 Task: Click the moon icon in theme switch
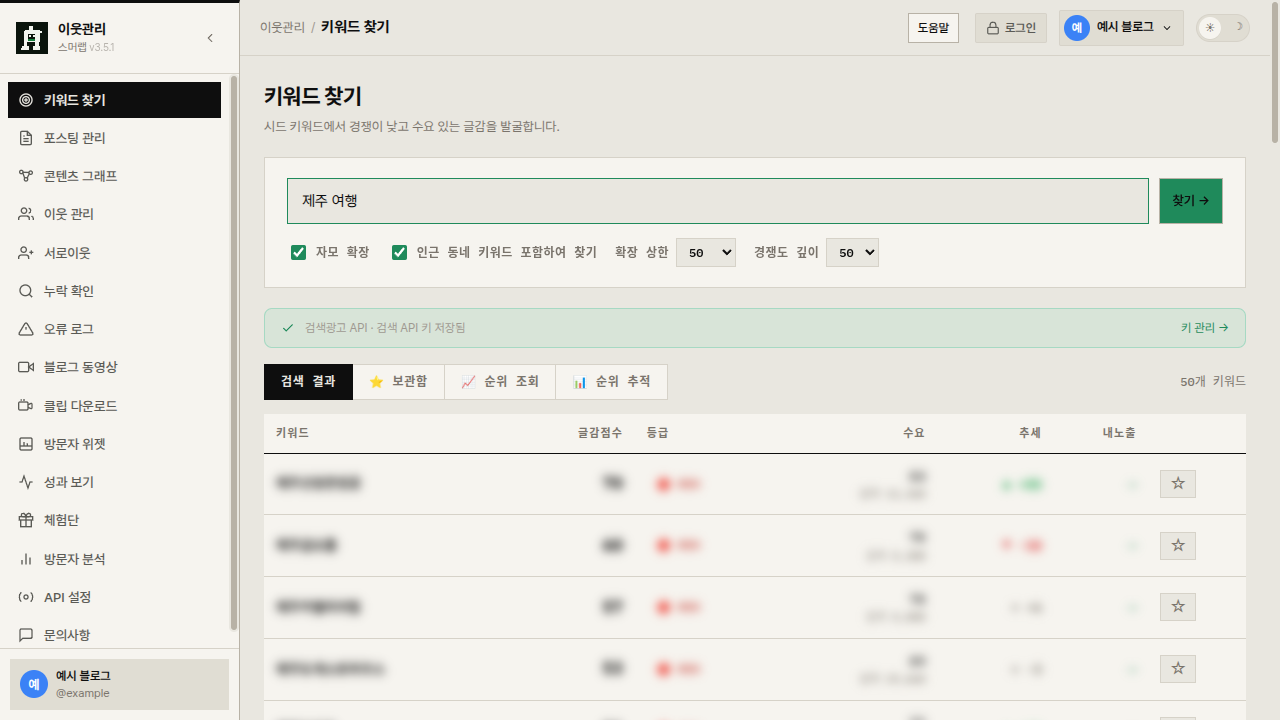1238,27
